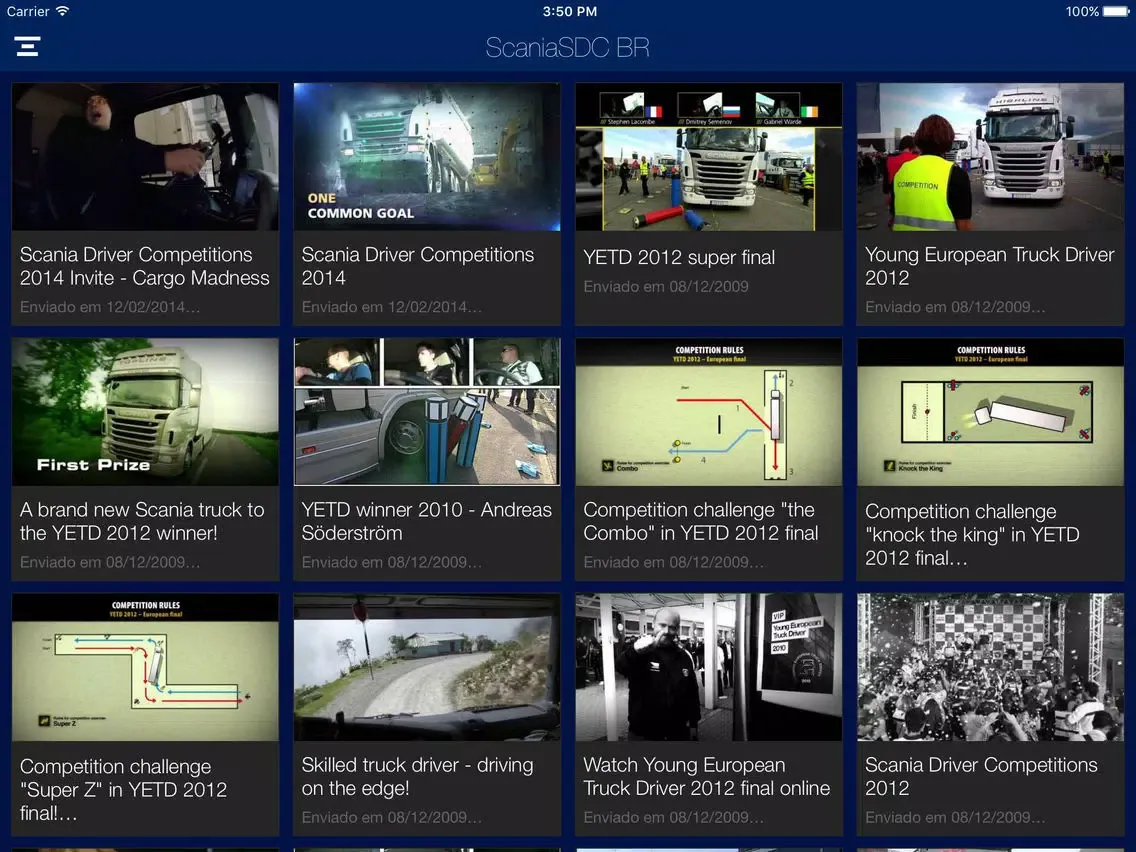Select title 'Young European Truck Driver 2012'
1136x852 pixels.
990,266
